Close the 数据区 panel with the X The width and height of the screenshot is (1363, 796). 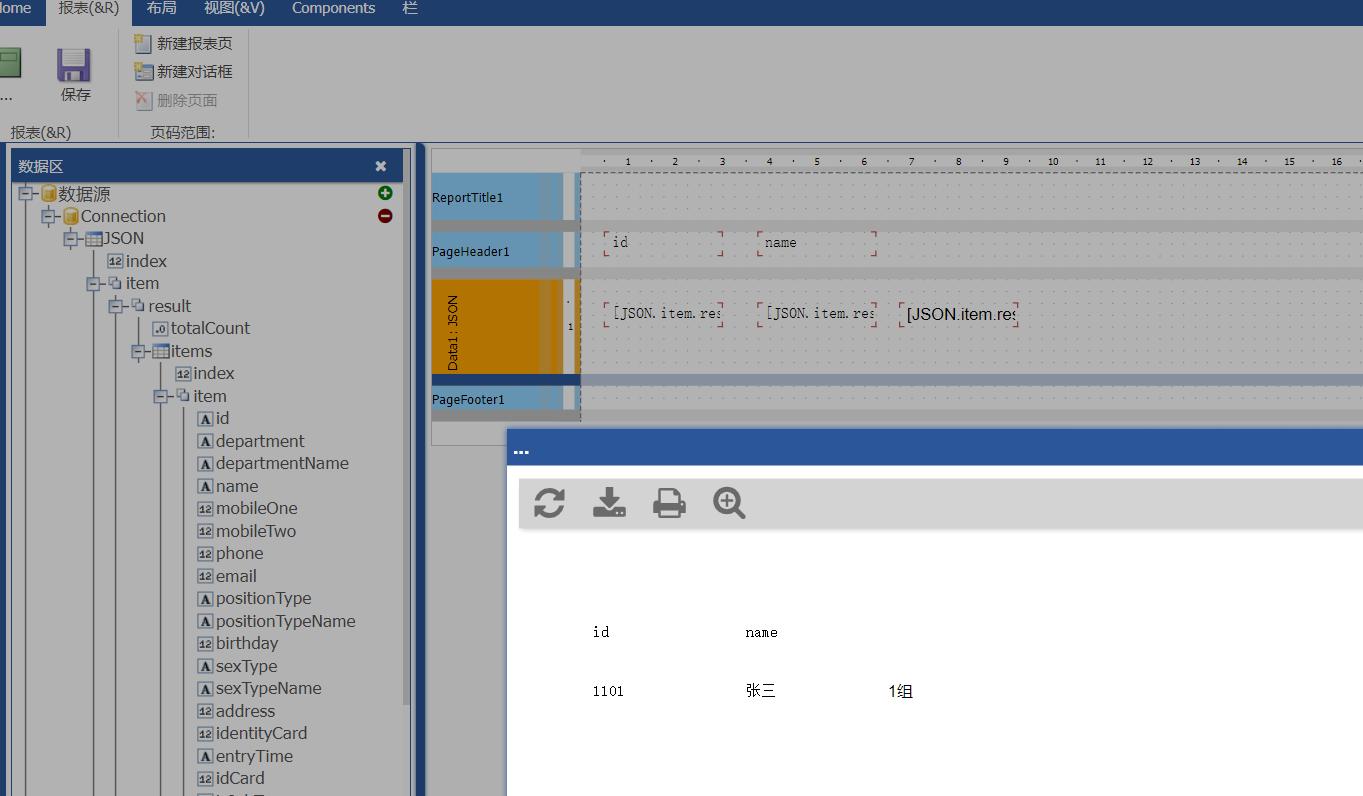[x=381, y=166]
